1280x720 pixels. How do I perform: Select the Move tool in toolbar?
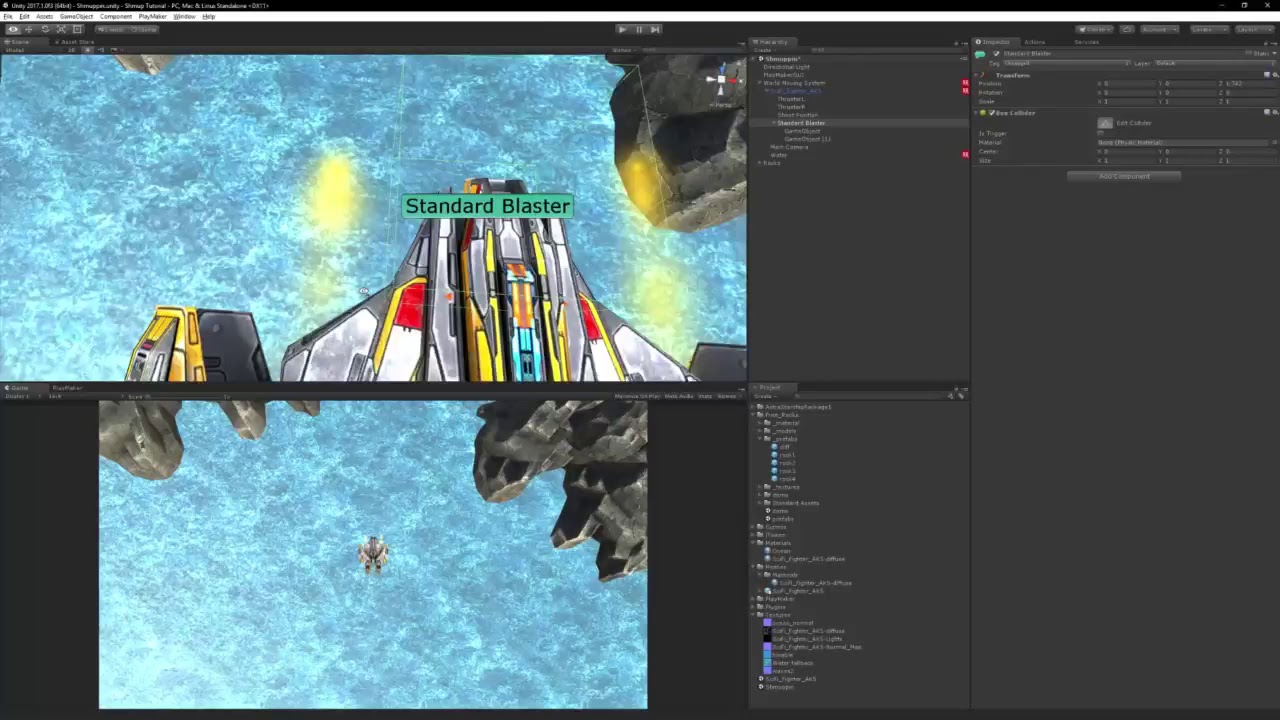[x=29, y=29]
